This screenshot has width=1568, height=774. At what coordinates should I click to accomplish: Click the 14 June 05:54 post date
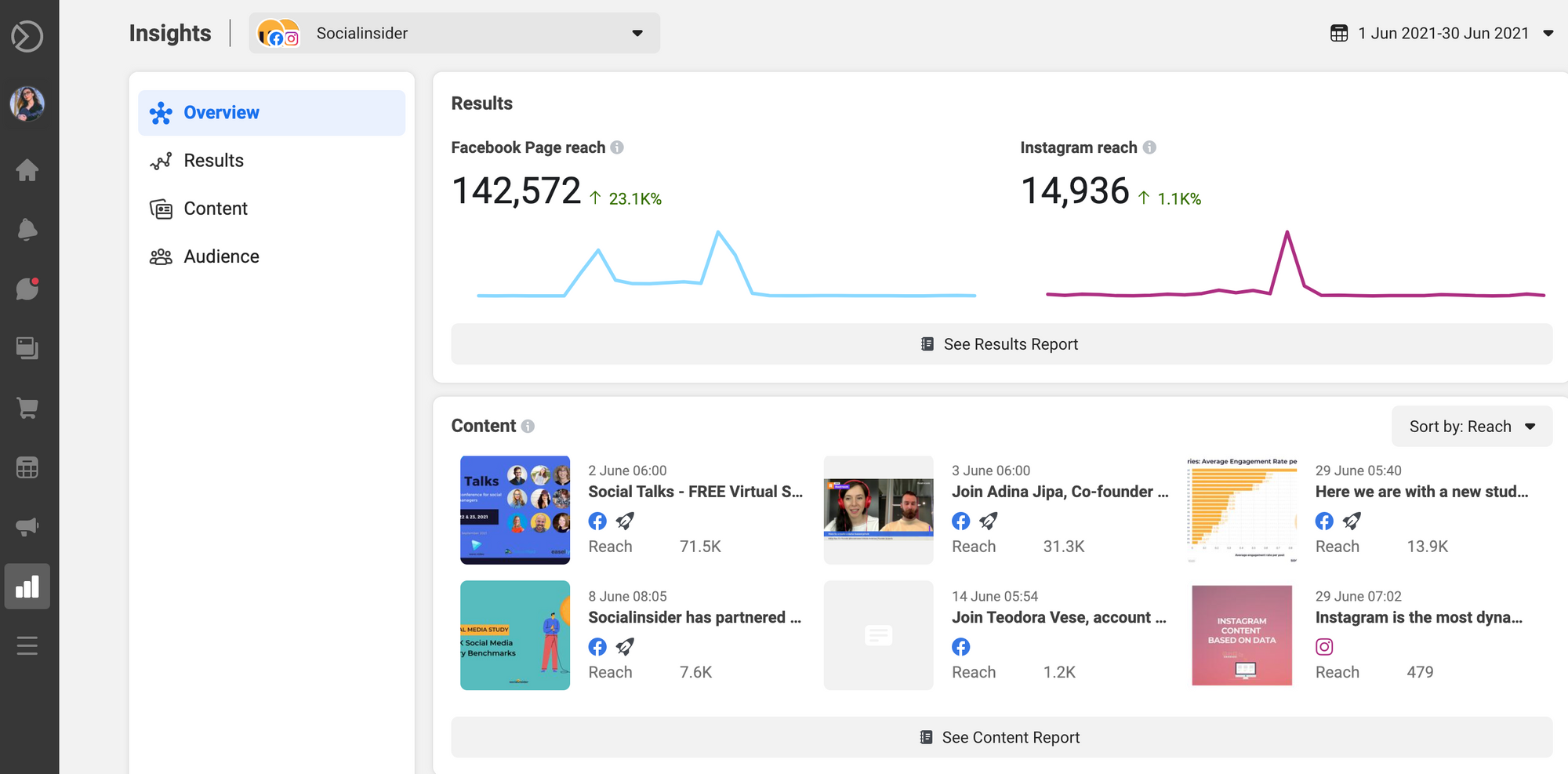995,596
